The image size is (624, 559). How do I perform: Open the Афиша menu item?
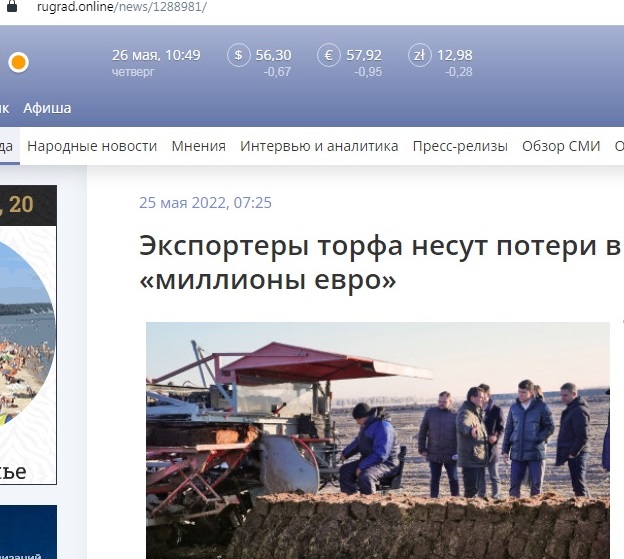(47, 108)
